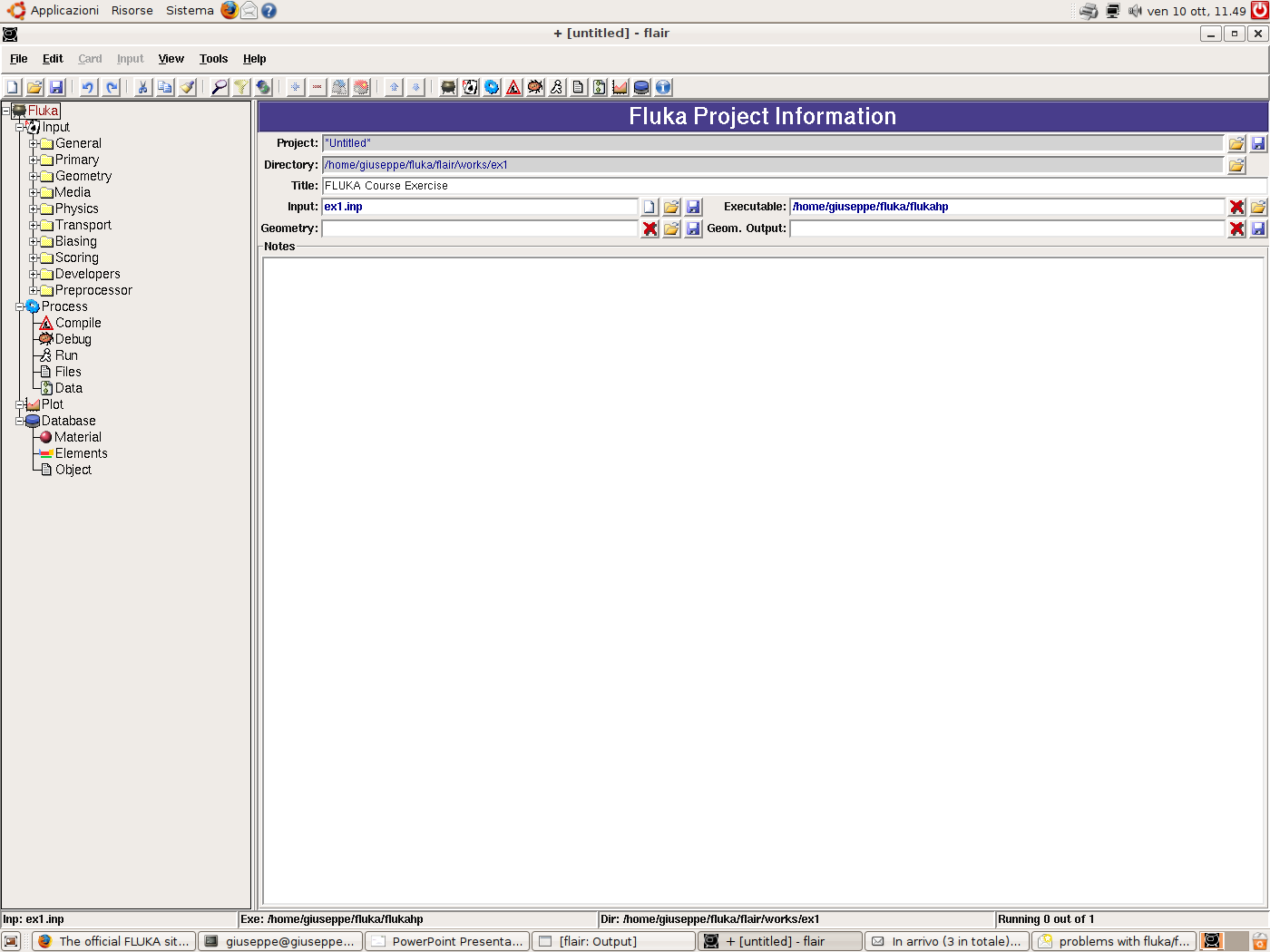Click the open-folder icon beside Project field
Image resolution: width=1270 pixels, height=952 pixels.
pyautogui.click(x=1236, y=143)
